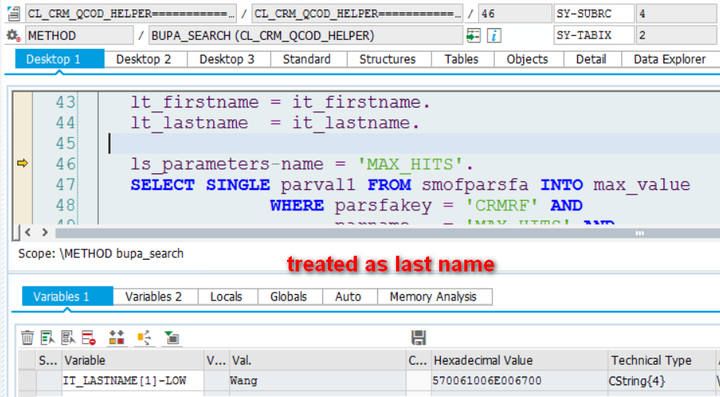Click the blue info icon beside BUPA_SEARCH
This screenshot has height=397, width=720.
(x=494, y=36)
